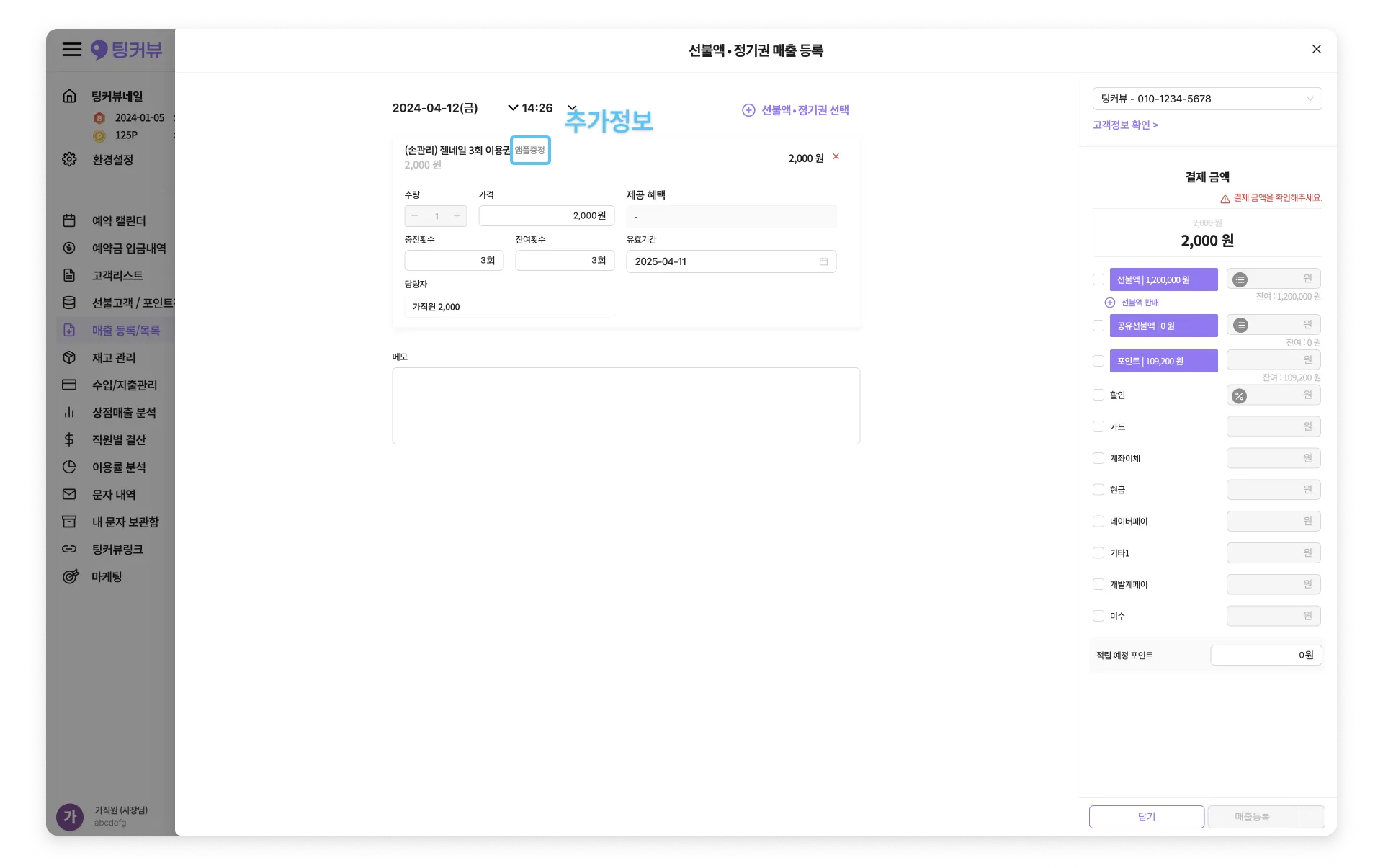Viewport: 1383px width, 868px height.
Task: Open 예약 캘린더 in sidebar
Action: pos(118,221)
